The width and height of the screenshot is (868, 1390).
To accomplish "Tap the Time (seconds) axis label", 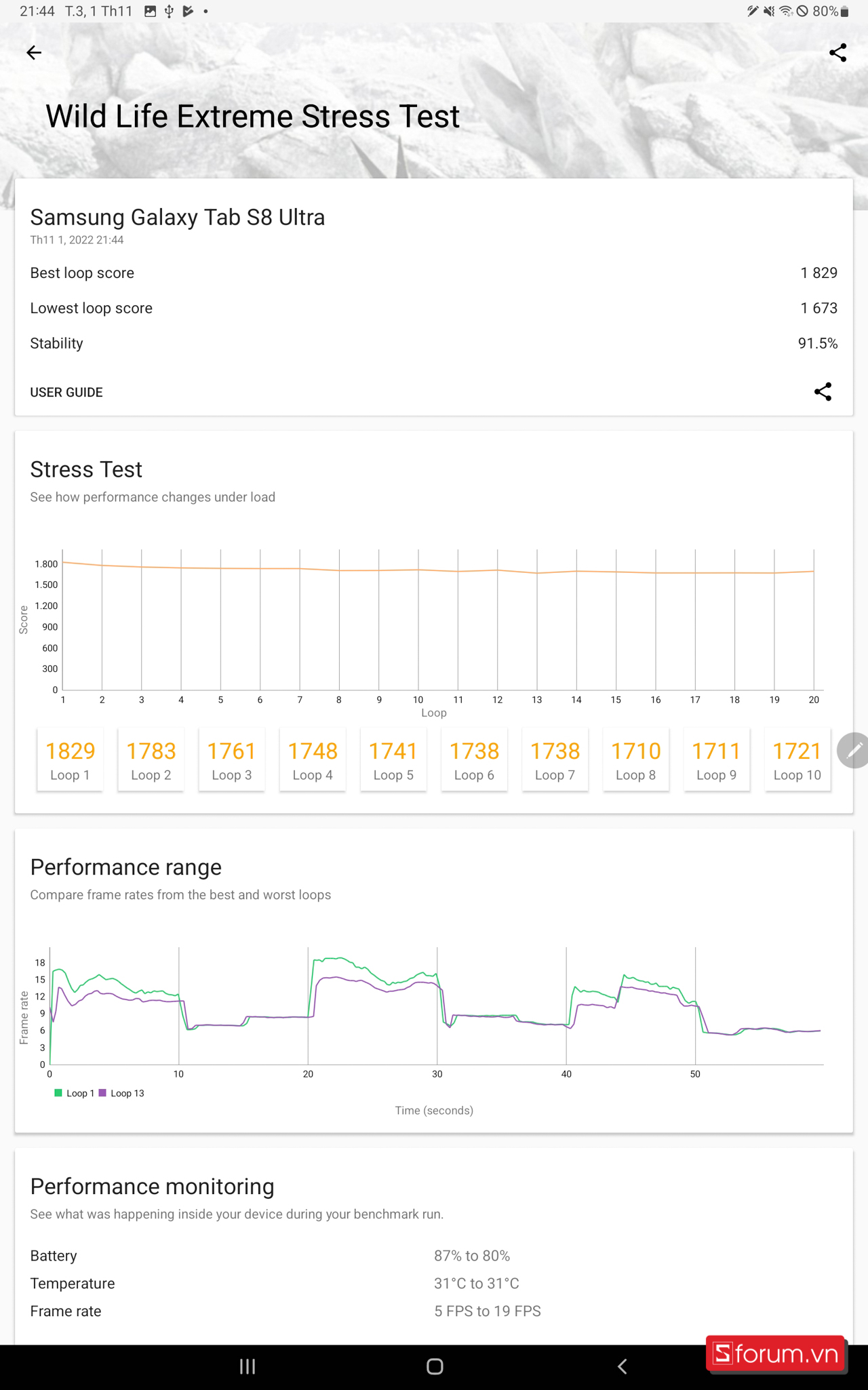I will click(x=434, y=1111).
